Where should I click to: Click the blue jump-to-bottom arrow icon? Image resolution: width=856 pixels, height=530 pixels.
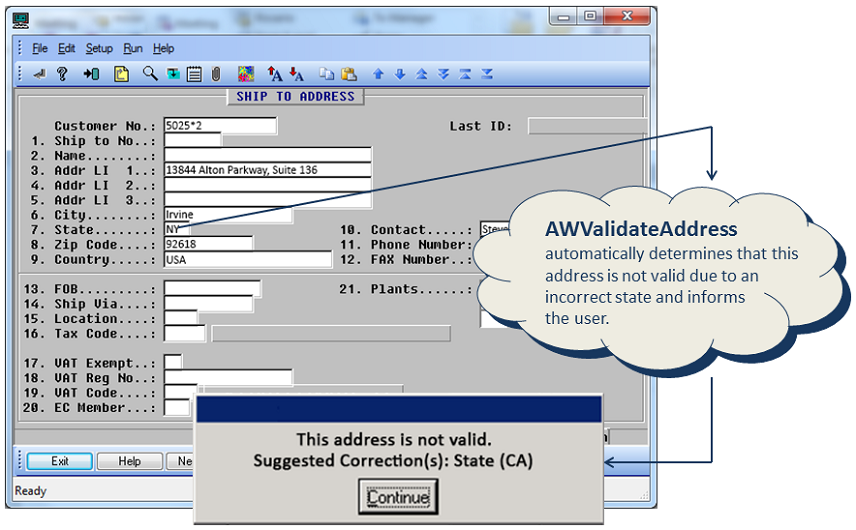click(x=487, y=74)
